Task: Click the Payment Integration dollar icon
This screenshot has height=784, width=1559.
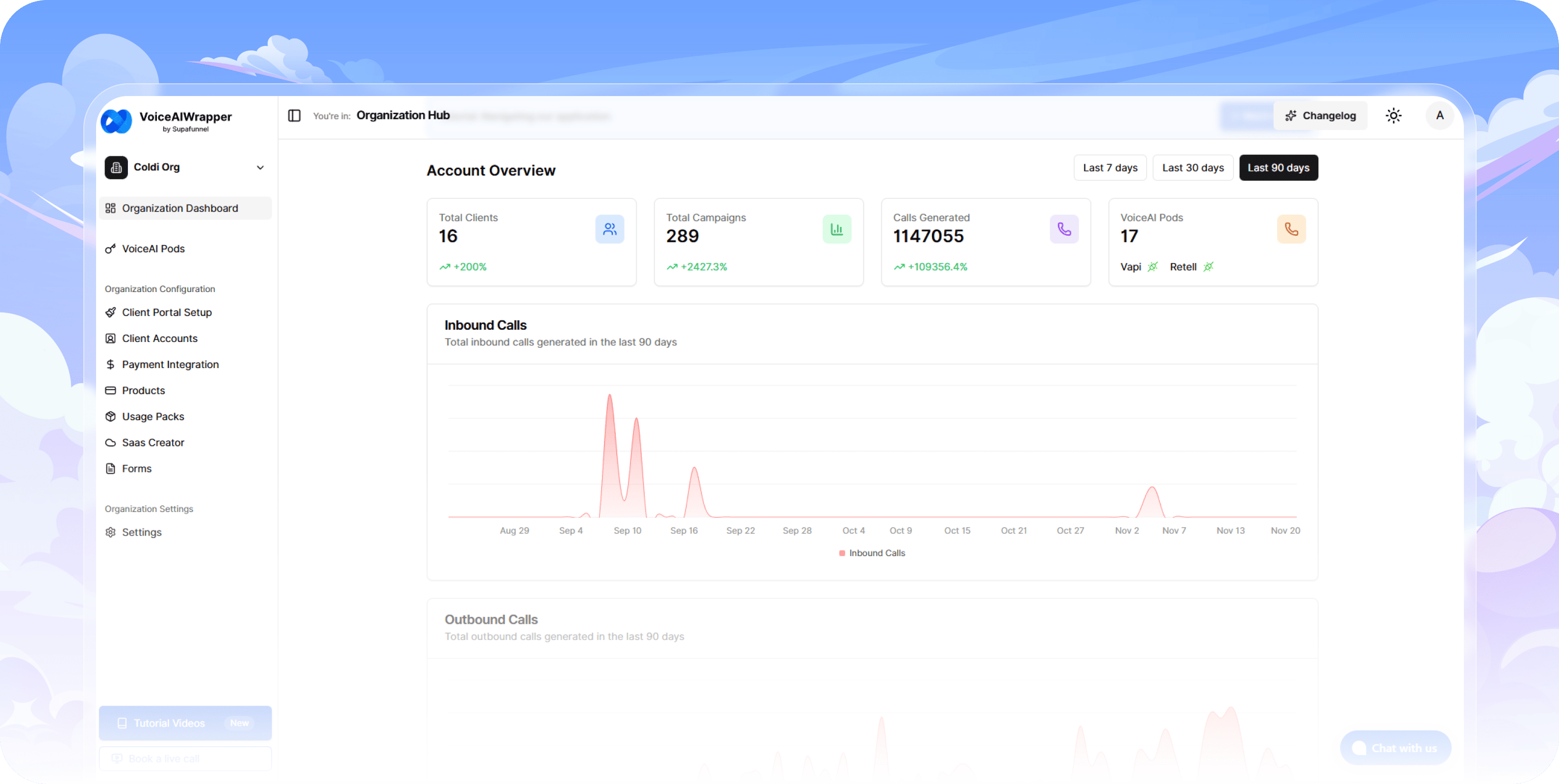Action: (x=110, y=364)
